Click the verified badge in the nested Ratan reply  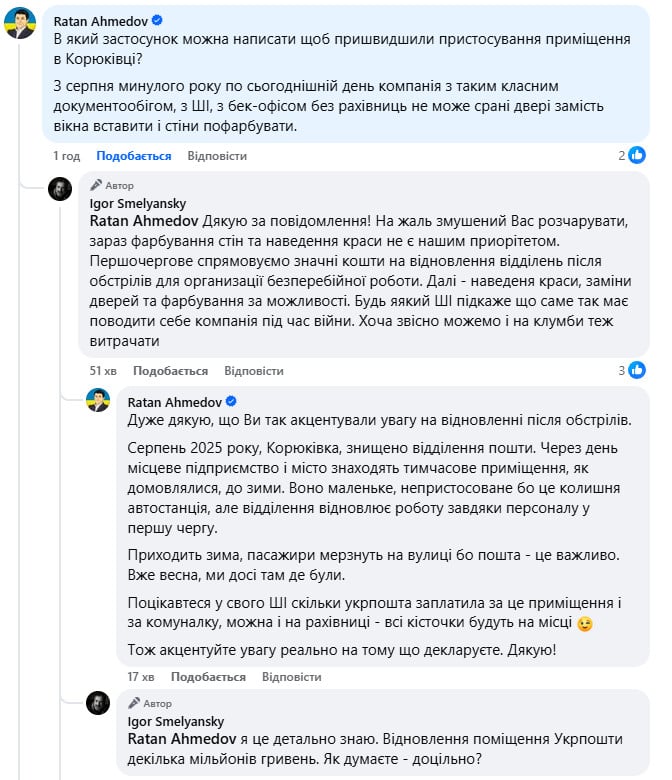coord(232,401)
